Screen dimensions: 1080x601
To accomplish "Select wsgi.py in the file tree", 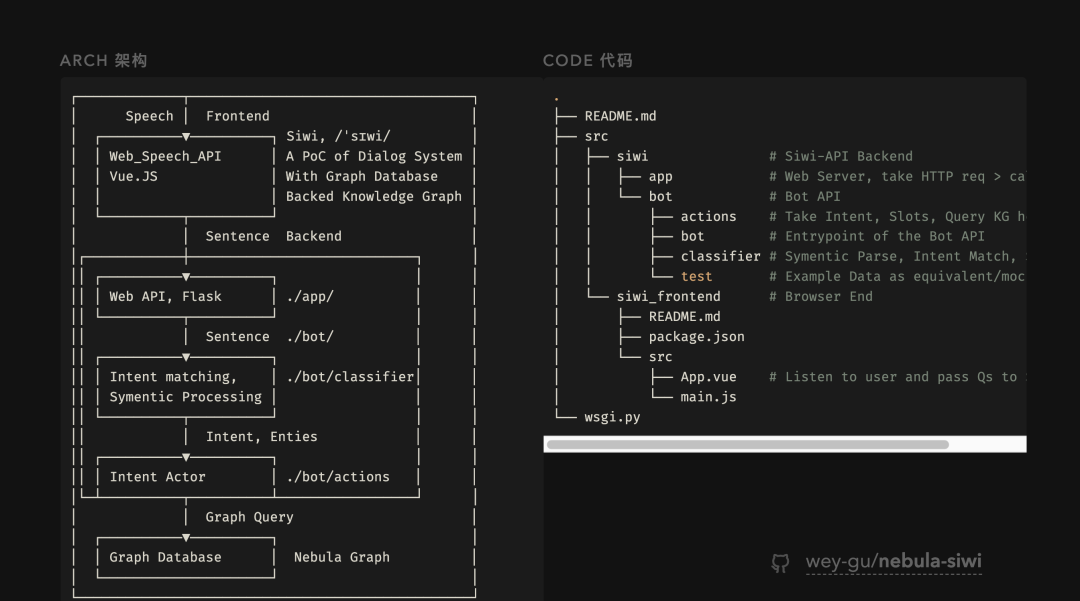I will (612, 417).
